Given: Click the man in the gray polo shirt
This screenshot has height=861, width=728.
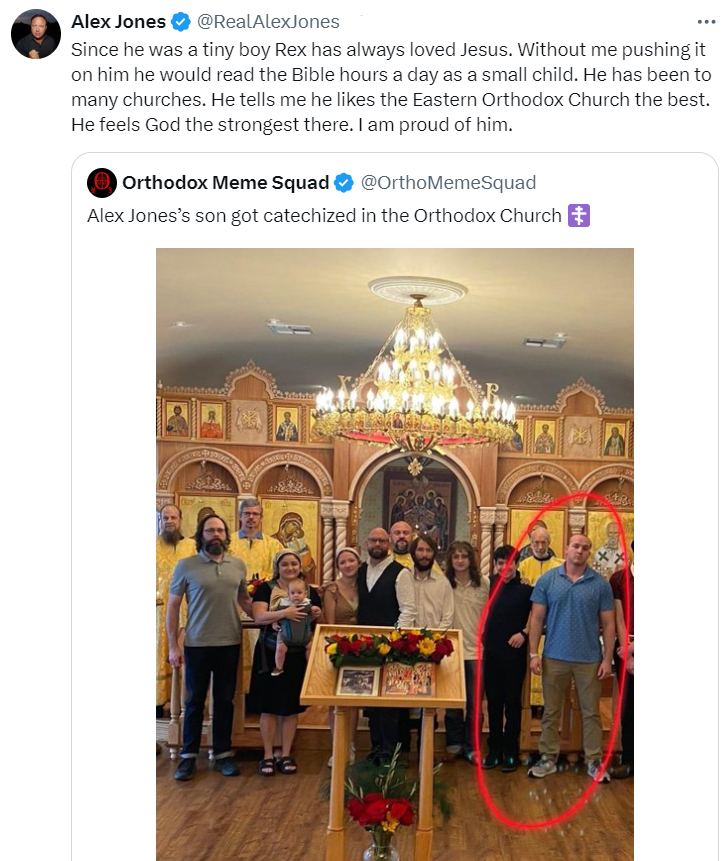Looking at the screenshot, I should [210, 645].
